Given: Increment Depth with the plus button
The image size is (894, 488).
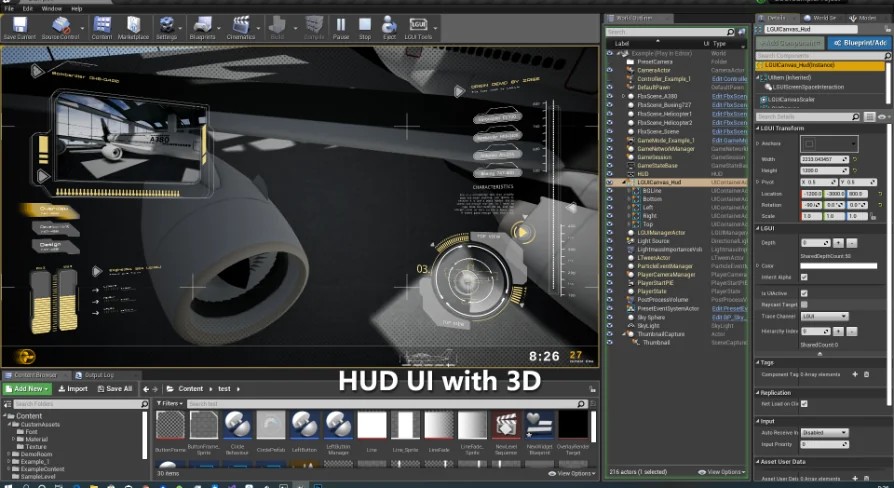Looking at the screenshot, I should tap(838, 243).
